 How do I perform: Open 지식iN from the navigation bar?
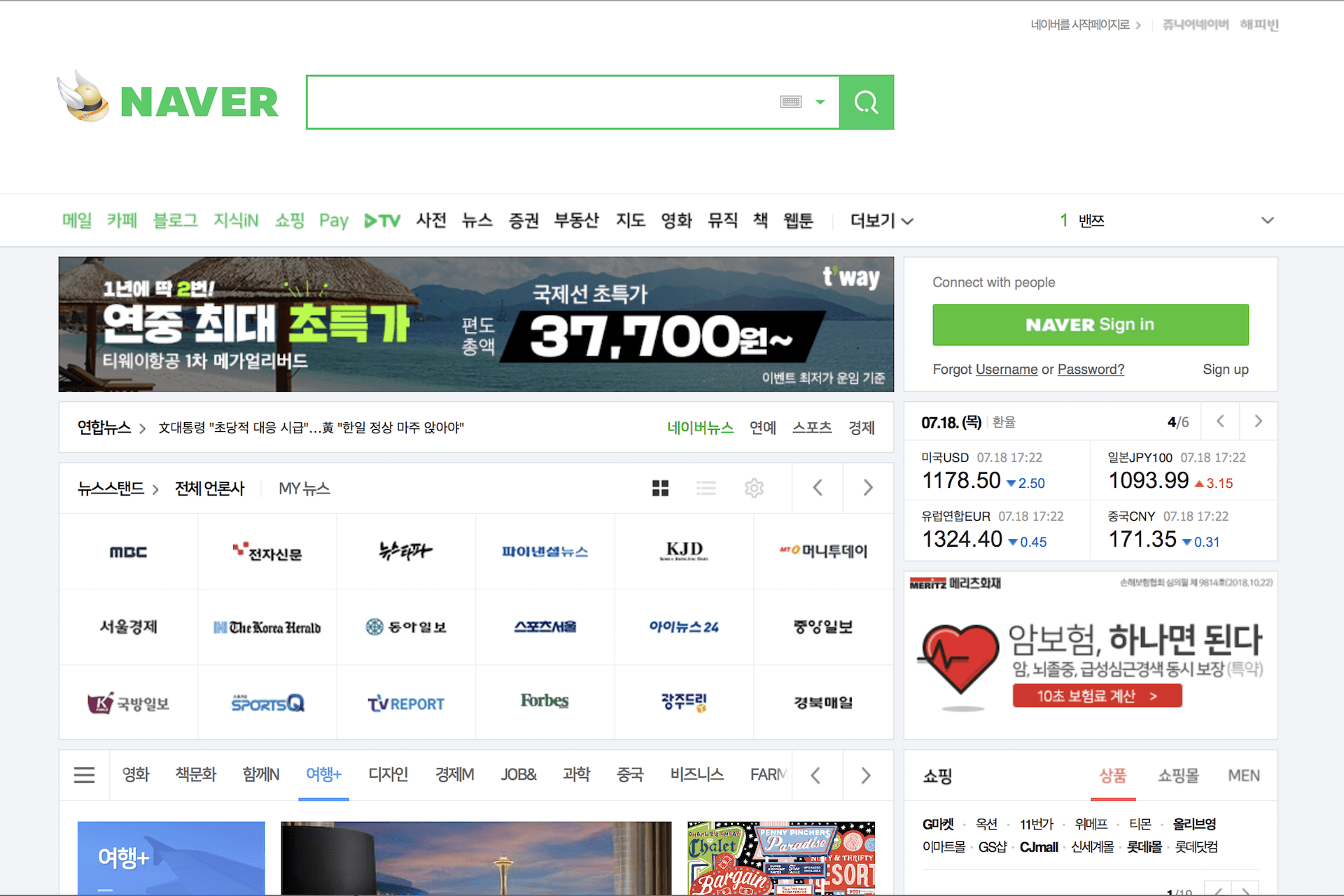click(x=236, y=220)
